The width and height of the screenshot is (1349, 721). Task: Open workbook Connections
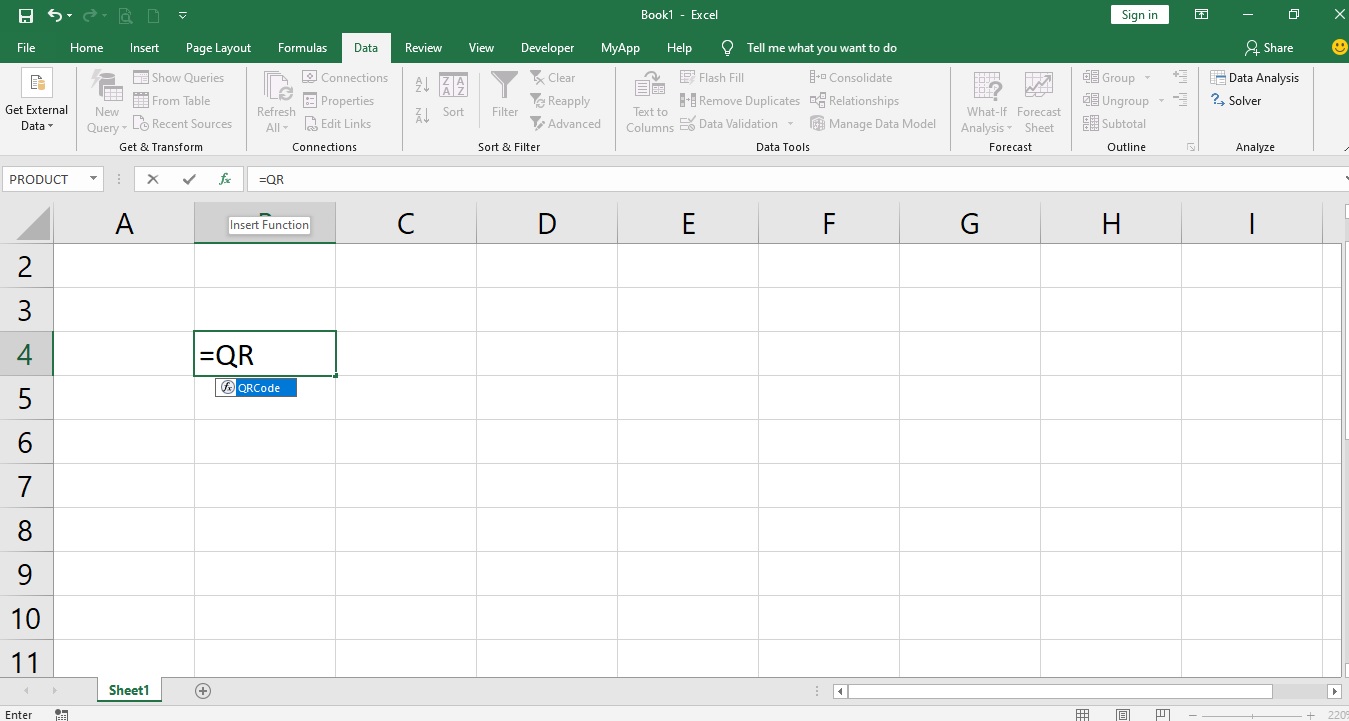click(344, 77)
